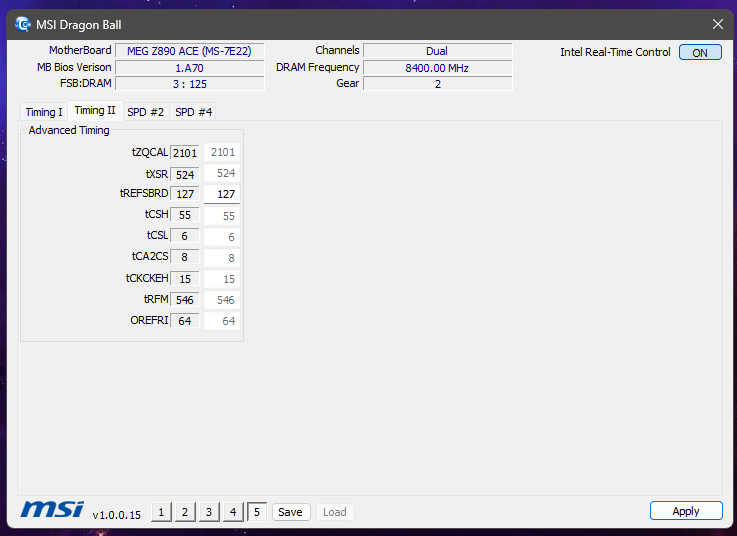Apply the timing changes
The width and height of the screenshot is (737, 536).
(686, 511)
